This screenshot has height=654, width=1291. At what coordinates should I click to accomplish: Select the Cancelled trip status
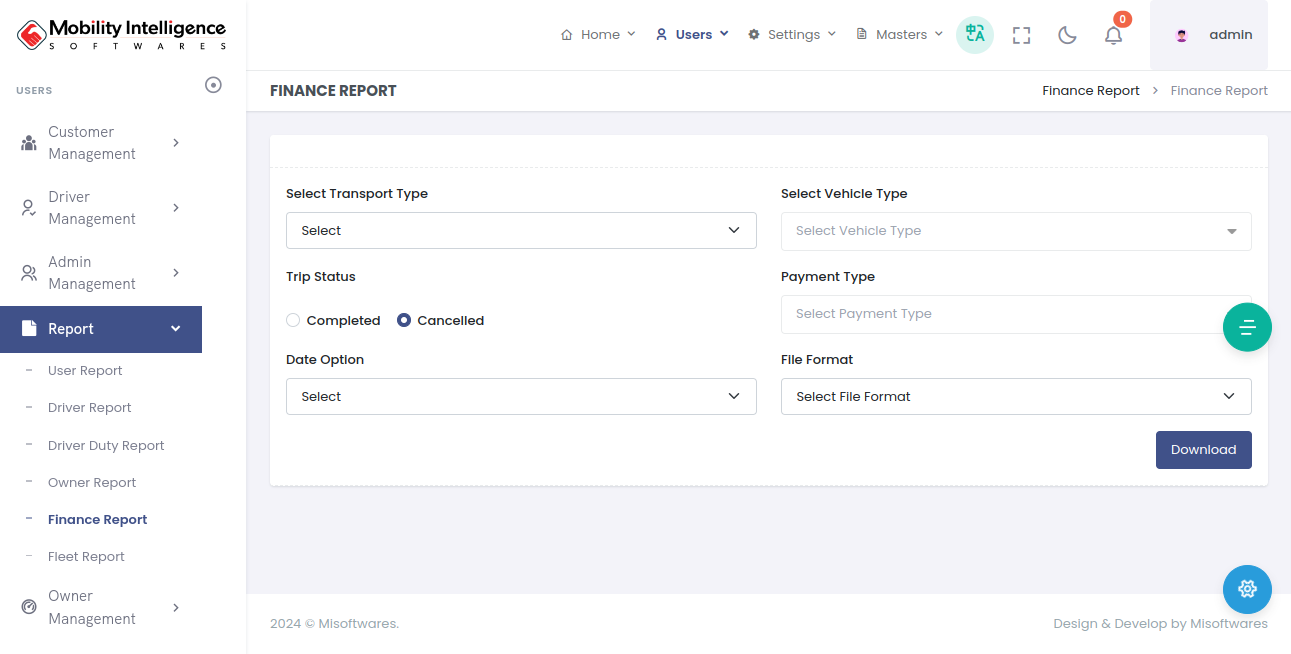[x=404, y=321]
